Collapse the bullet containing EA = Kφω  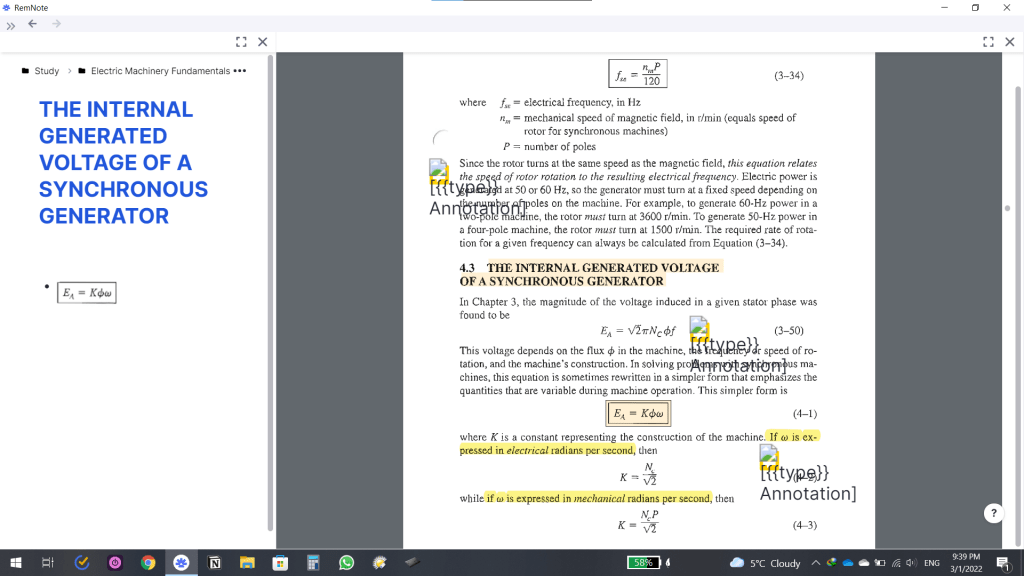(x=46, y=286)
